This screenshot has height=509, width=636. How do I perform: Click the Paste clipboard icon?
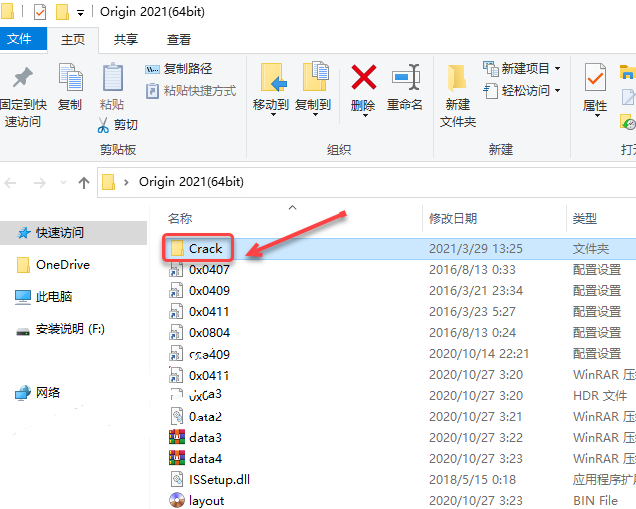[x=112, y=77]
